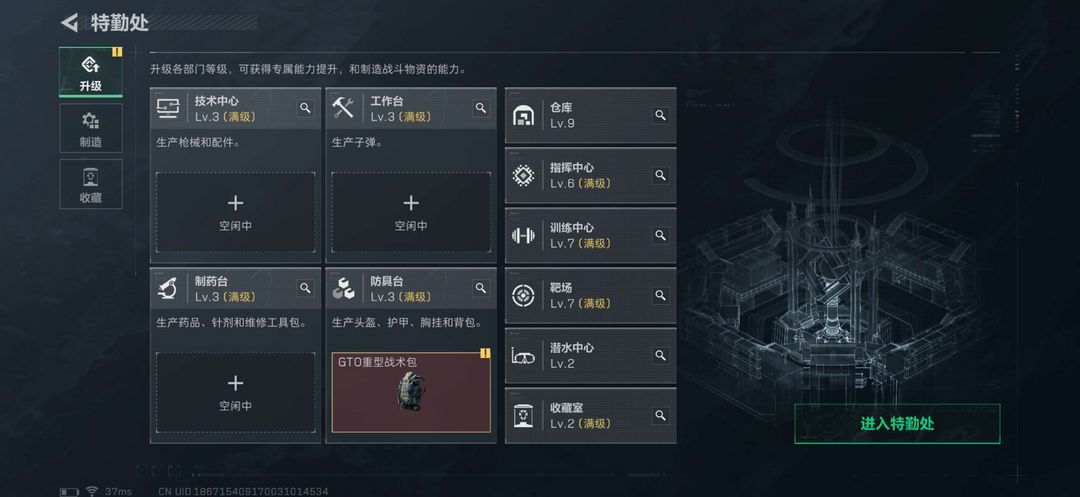1080x497 pixels.
Task: Select the 潜水中心 Lv.2 row
Action: (x=590, y=356)
